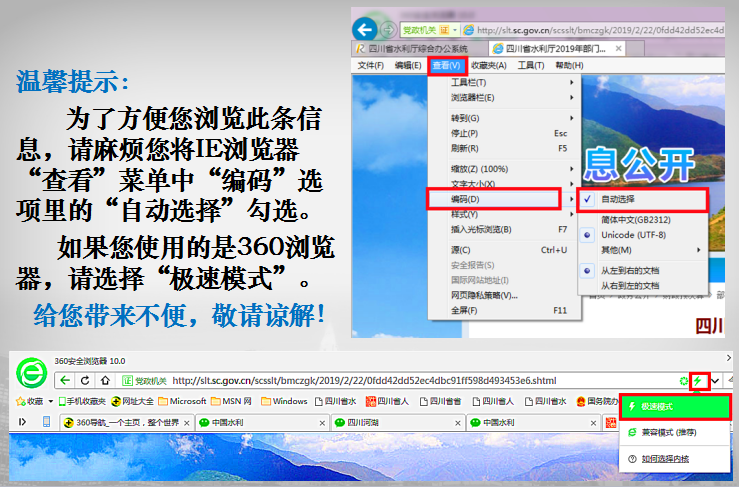Click the IE back arrow button

coord(364,30)
